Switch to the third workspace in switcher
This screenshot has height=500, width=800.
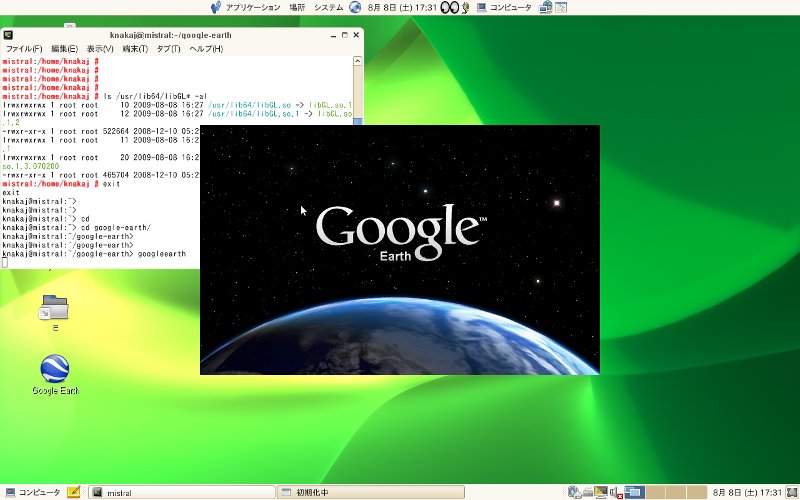676,492
